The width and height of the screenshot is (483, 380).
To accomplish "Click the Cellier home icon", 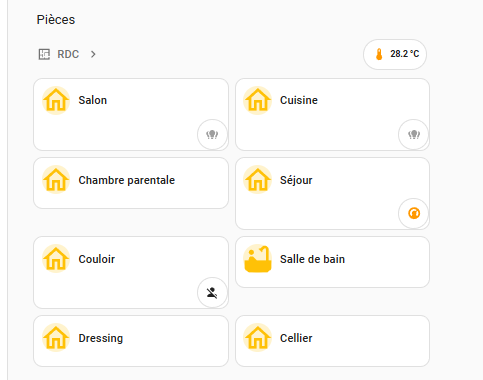I will [257, 338].
